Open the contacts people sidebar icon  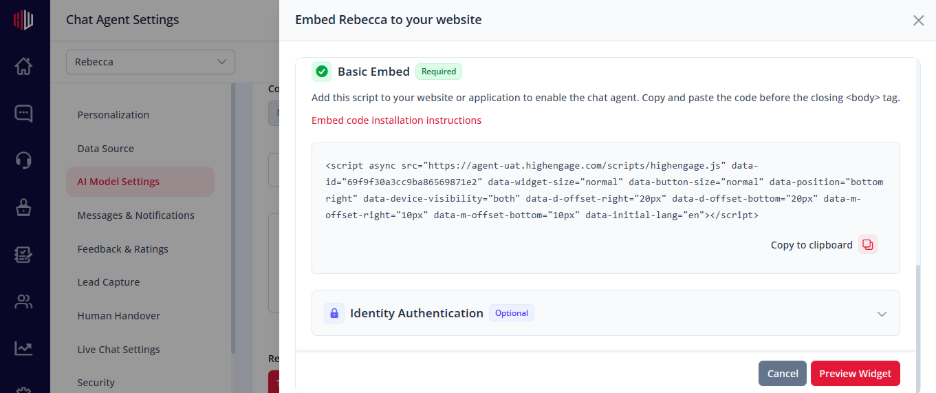24,302
